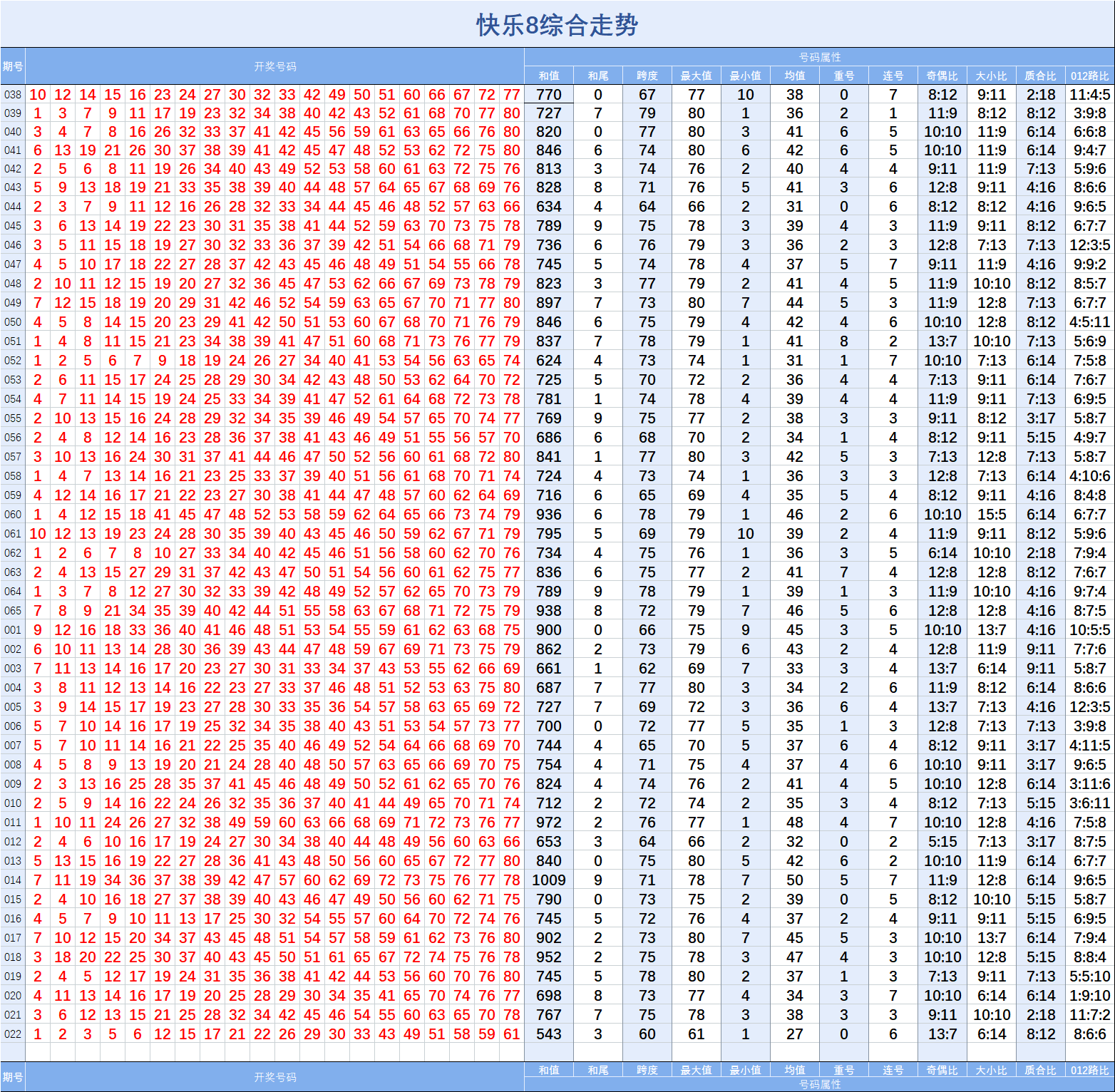Click 012路比 value 10:5:5 in row 001

tap(1090, 630)
